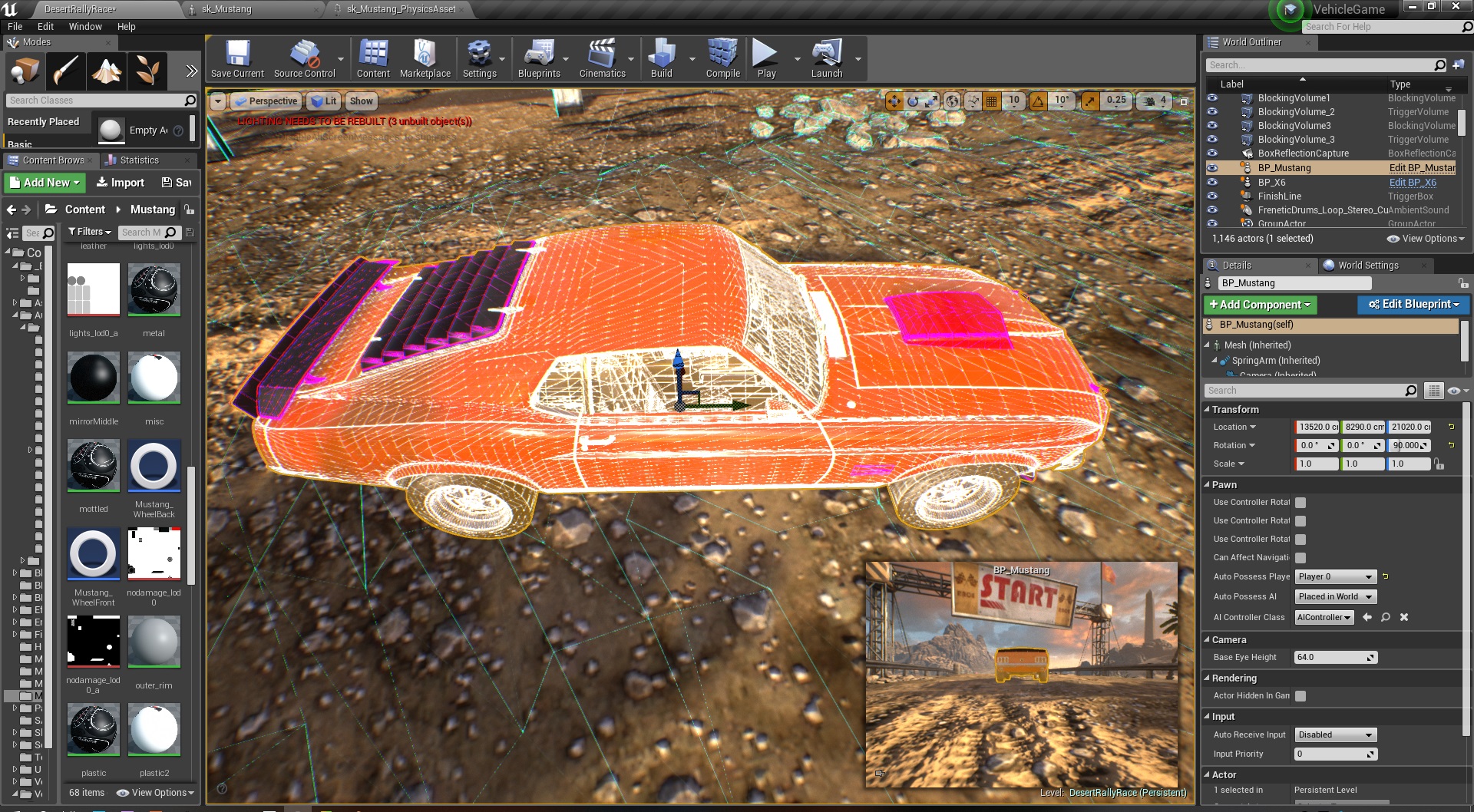Click the Compile toolbar icon
Image resolution: width=1474 pixels, height=812 pixels.
pos(722,59)
